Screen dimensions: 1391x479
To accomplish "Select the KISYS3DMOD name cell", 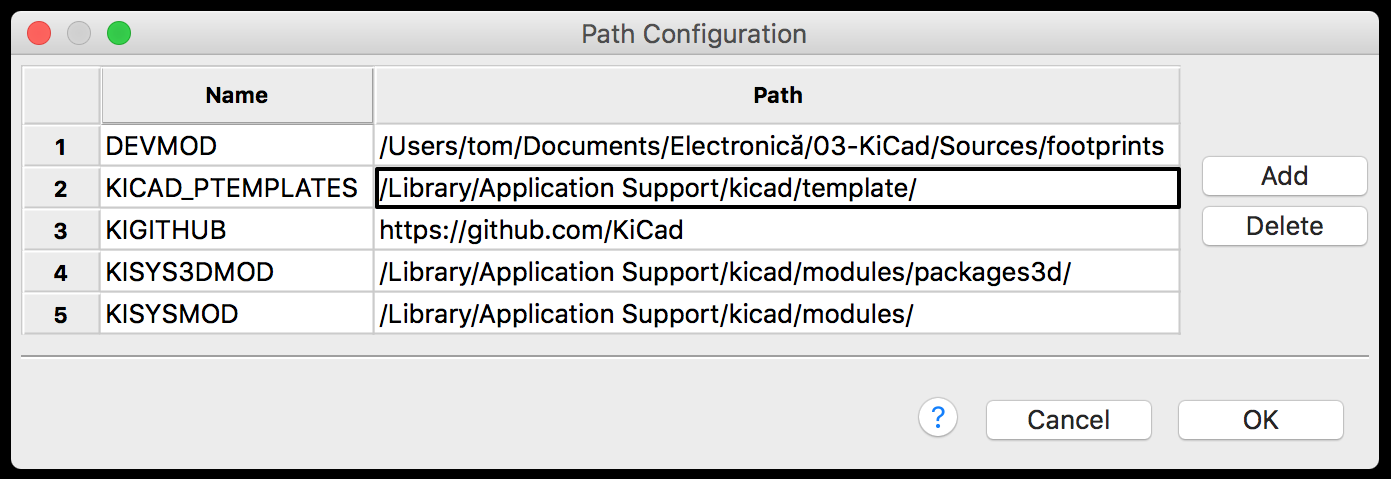I will coord(237,273).
